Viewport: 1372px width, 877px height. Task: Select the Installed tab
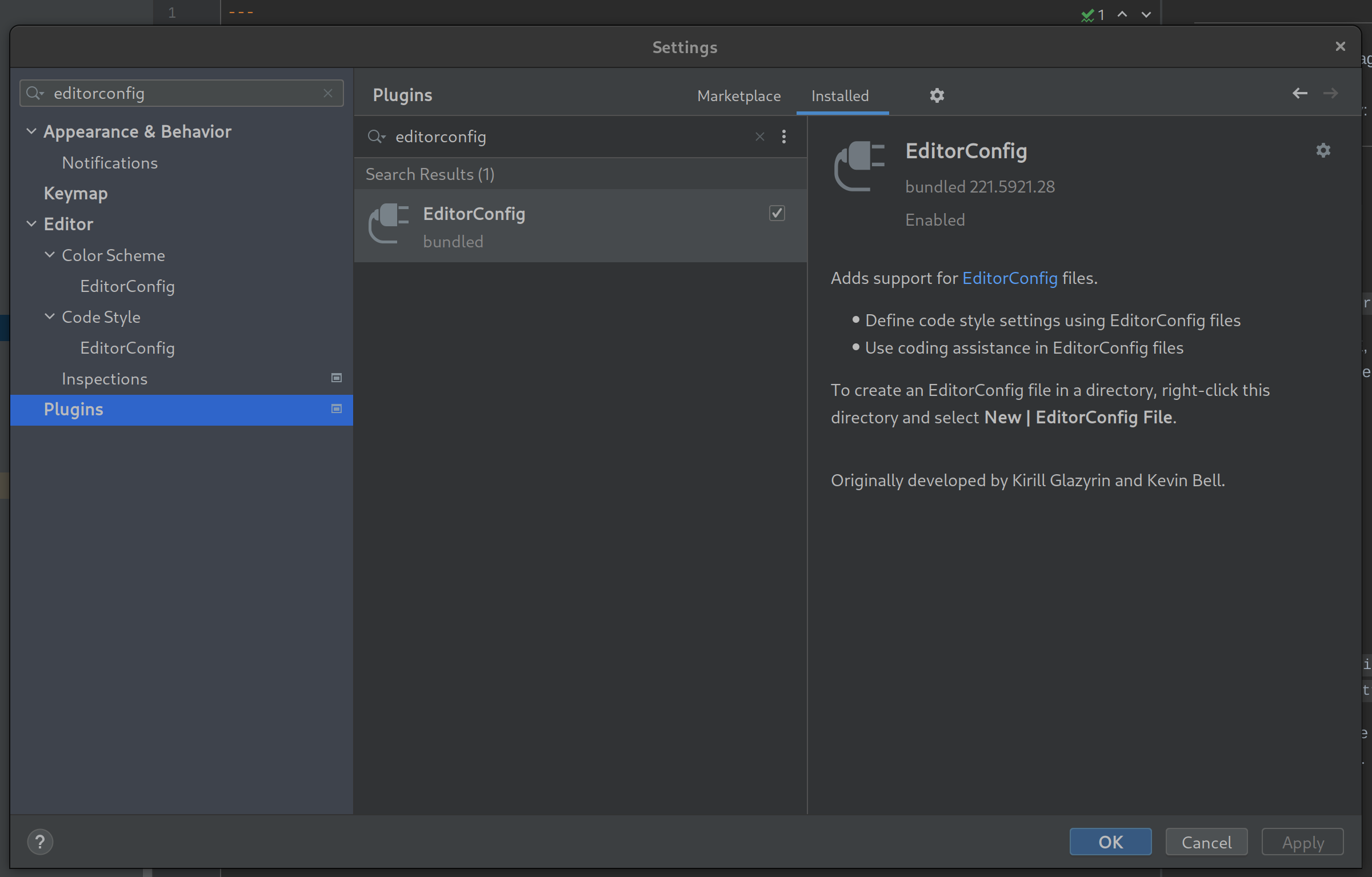click(839, 95)
